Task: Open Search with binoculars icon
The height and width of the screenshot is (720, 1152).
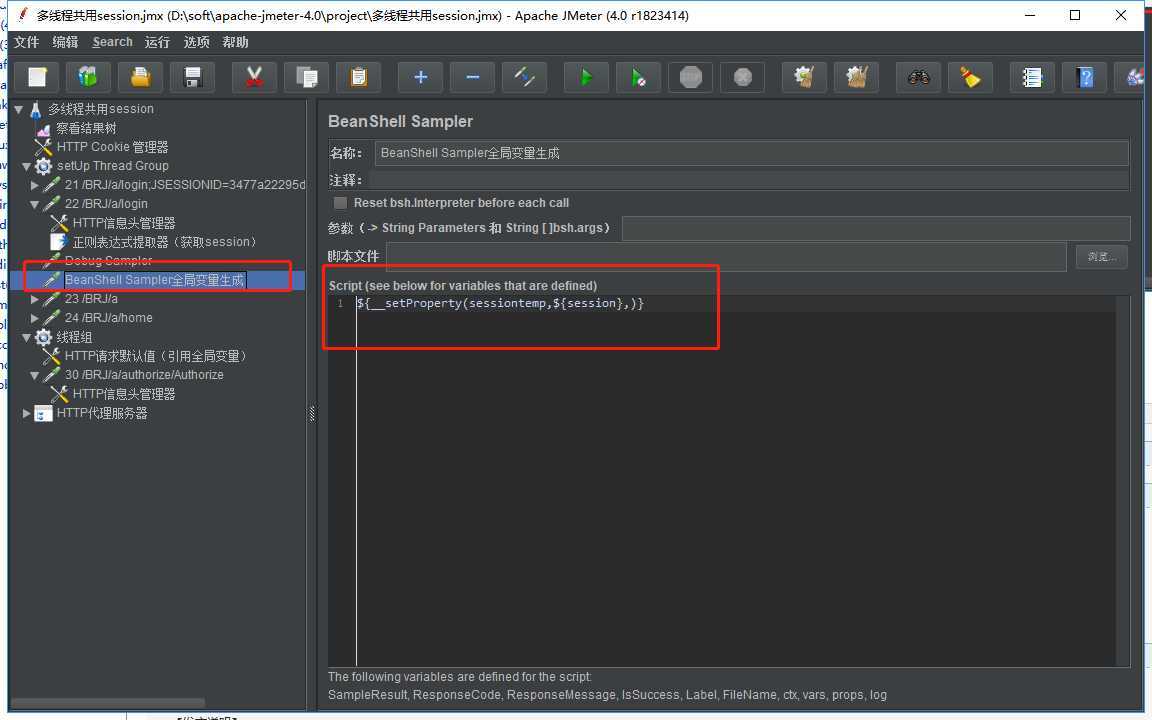Action: pyautogui.click(x=918, y=77)
